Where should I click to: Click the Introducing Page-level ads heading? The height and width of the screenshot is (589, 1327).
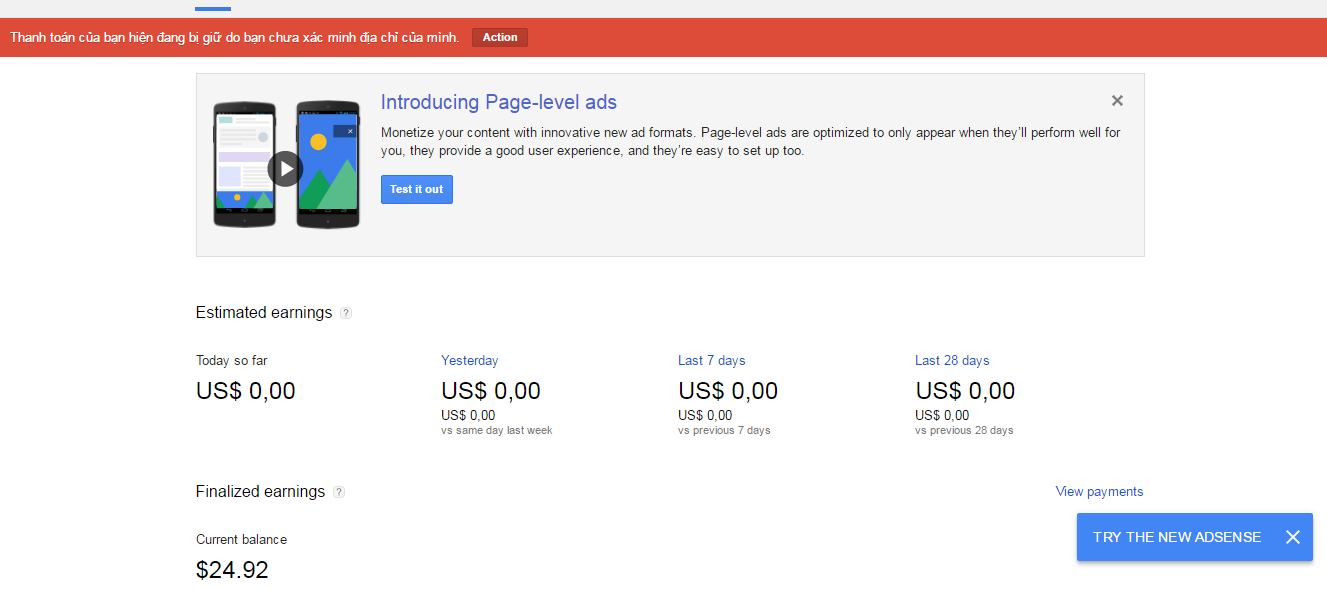tap(498, 102)
